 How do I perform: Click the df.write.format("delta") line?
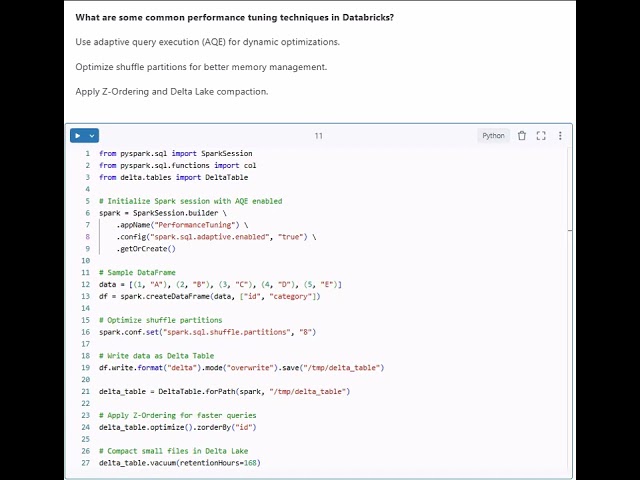pos(242,368)
